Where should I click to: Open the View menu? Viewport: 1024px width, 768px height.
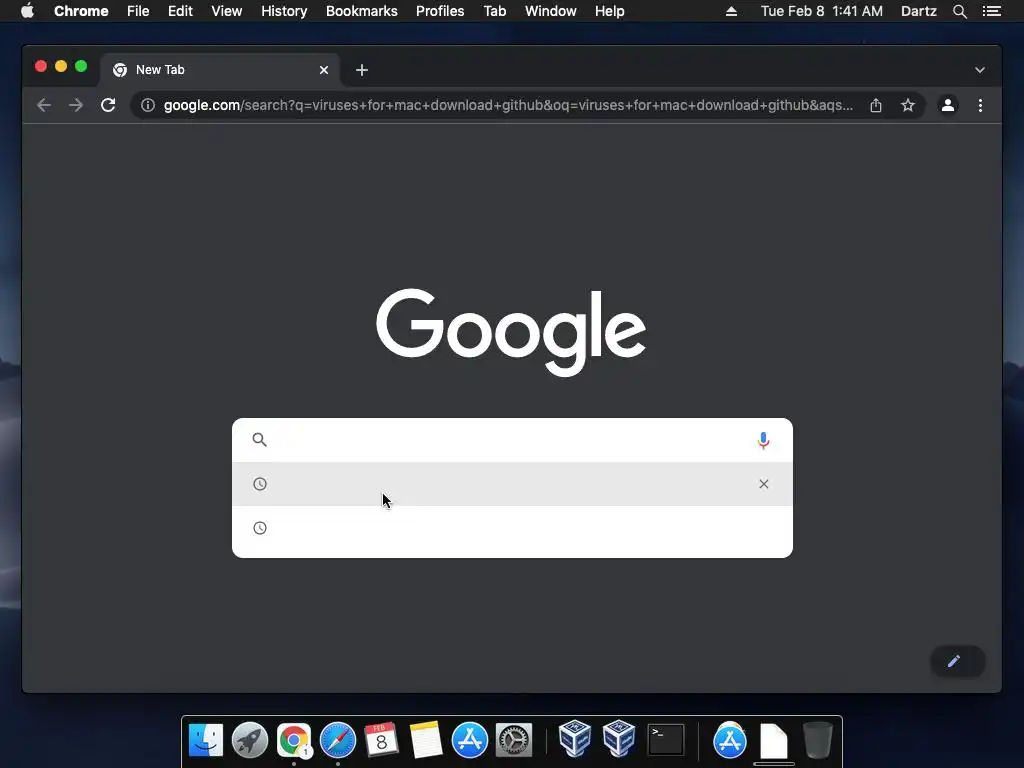coord(227,11)
